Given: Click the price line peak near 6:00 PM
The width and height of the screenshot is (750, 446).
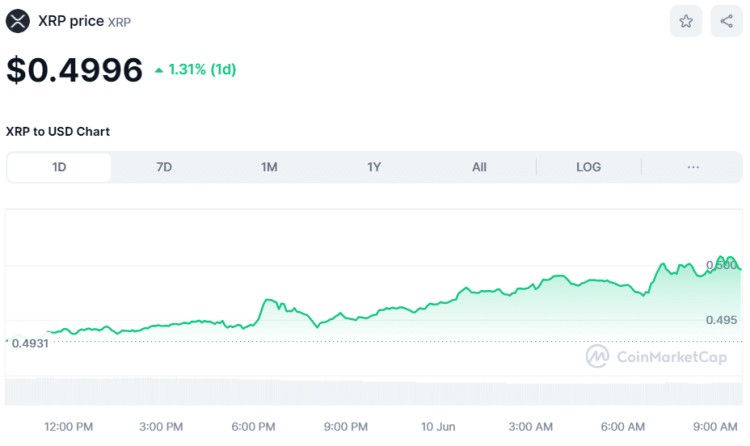Looking at the screenshot, I should tap(268, 300).
